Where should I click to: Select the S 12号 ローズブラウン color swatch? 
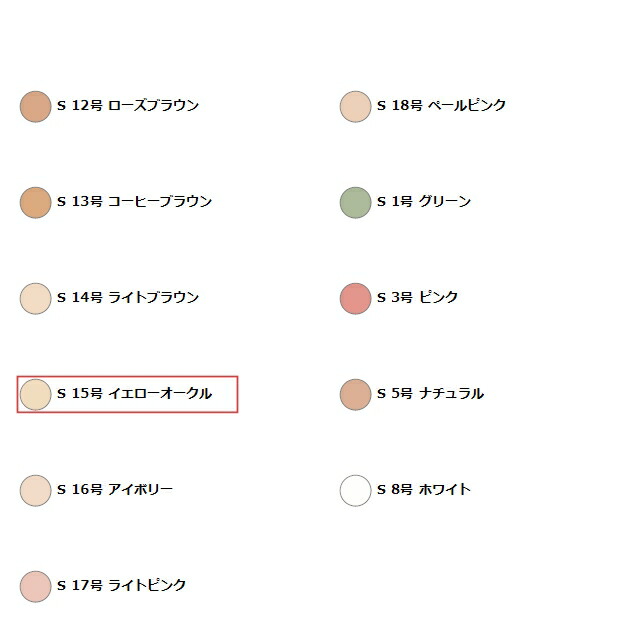coord(35,106)
